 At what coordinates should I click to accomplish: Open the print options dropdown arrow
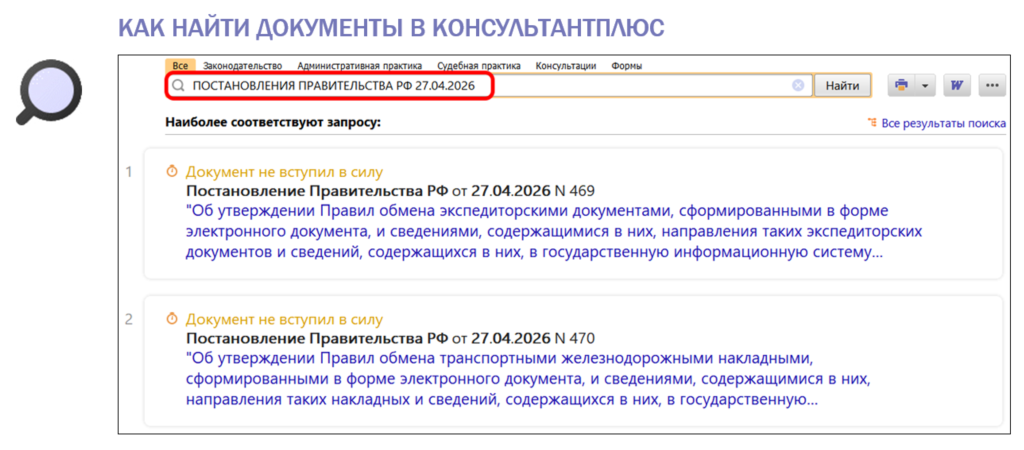926,86
